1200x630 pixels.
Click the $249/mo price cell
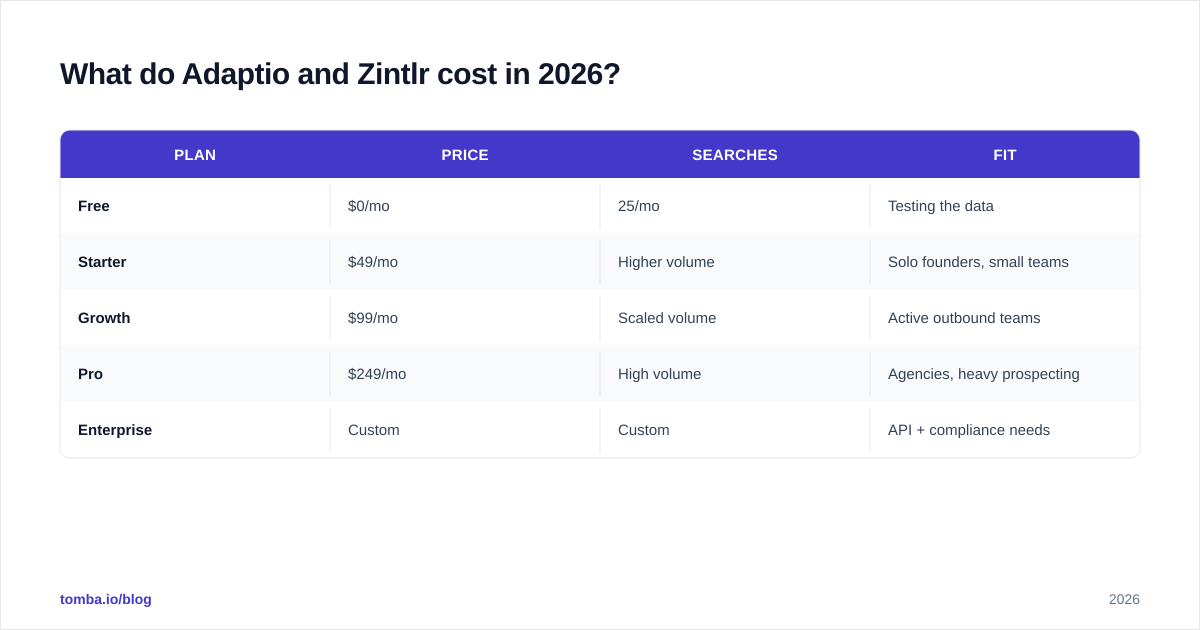click(x=465, y=374)
